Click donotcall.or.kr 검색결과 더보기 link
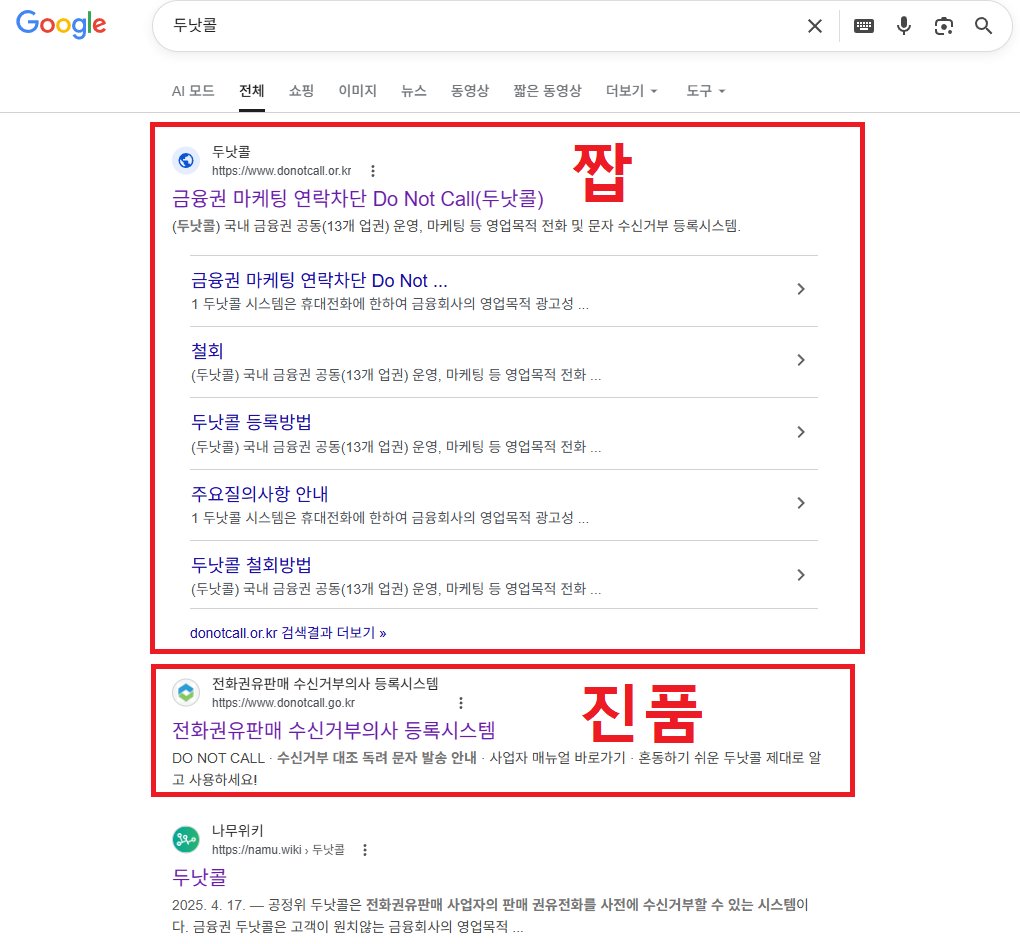The height and width of the screenshot is (944, 1020). click(x=288, y=633)
